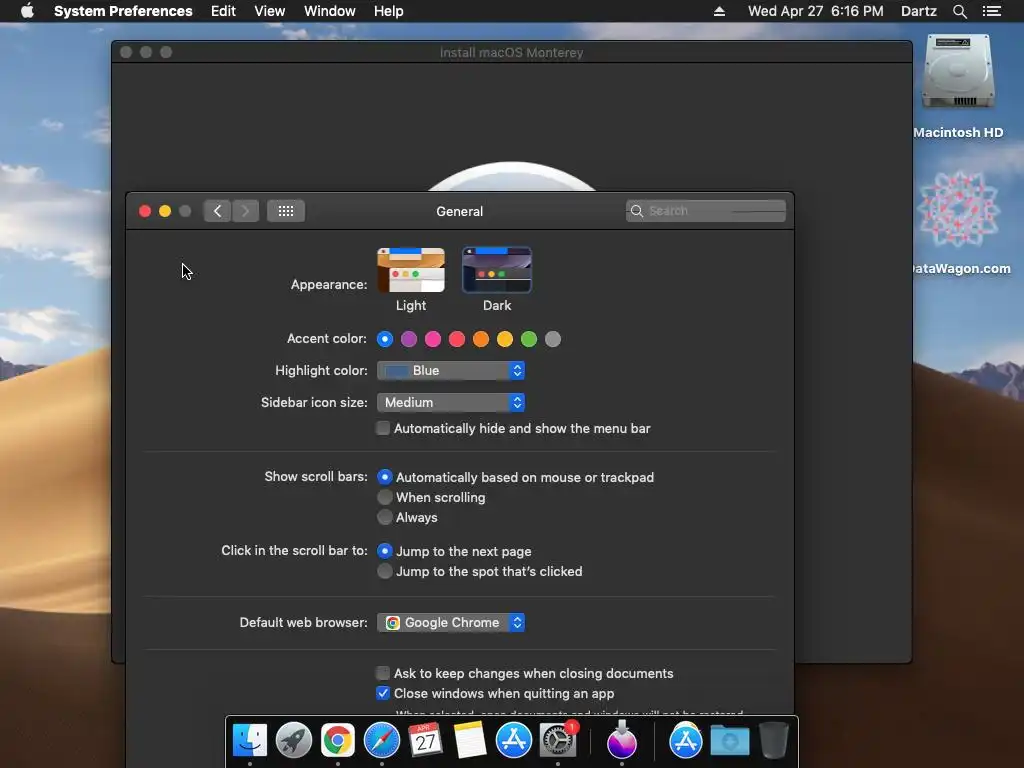Open the Help menu
This screenshot has width=1024, height=768.
tap(389, 11)
